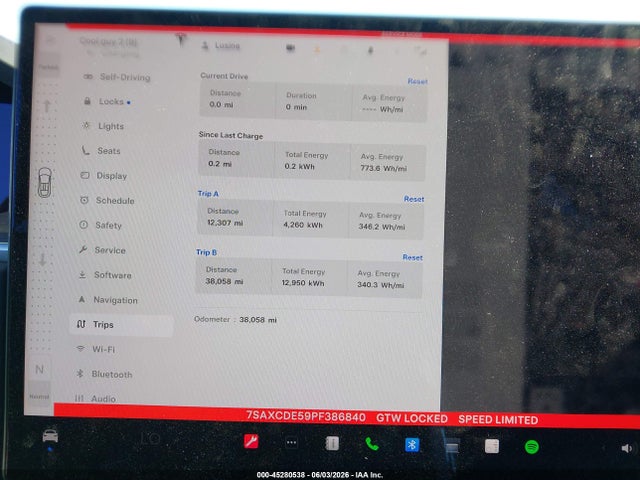Reset the Current Drive stats

pyautogui.click(x=418, y=81)
